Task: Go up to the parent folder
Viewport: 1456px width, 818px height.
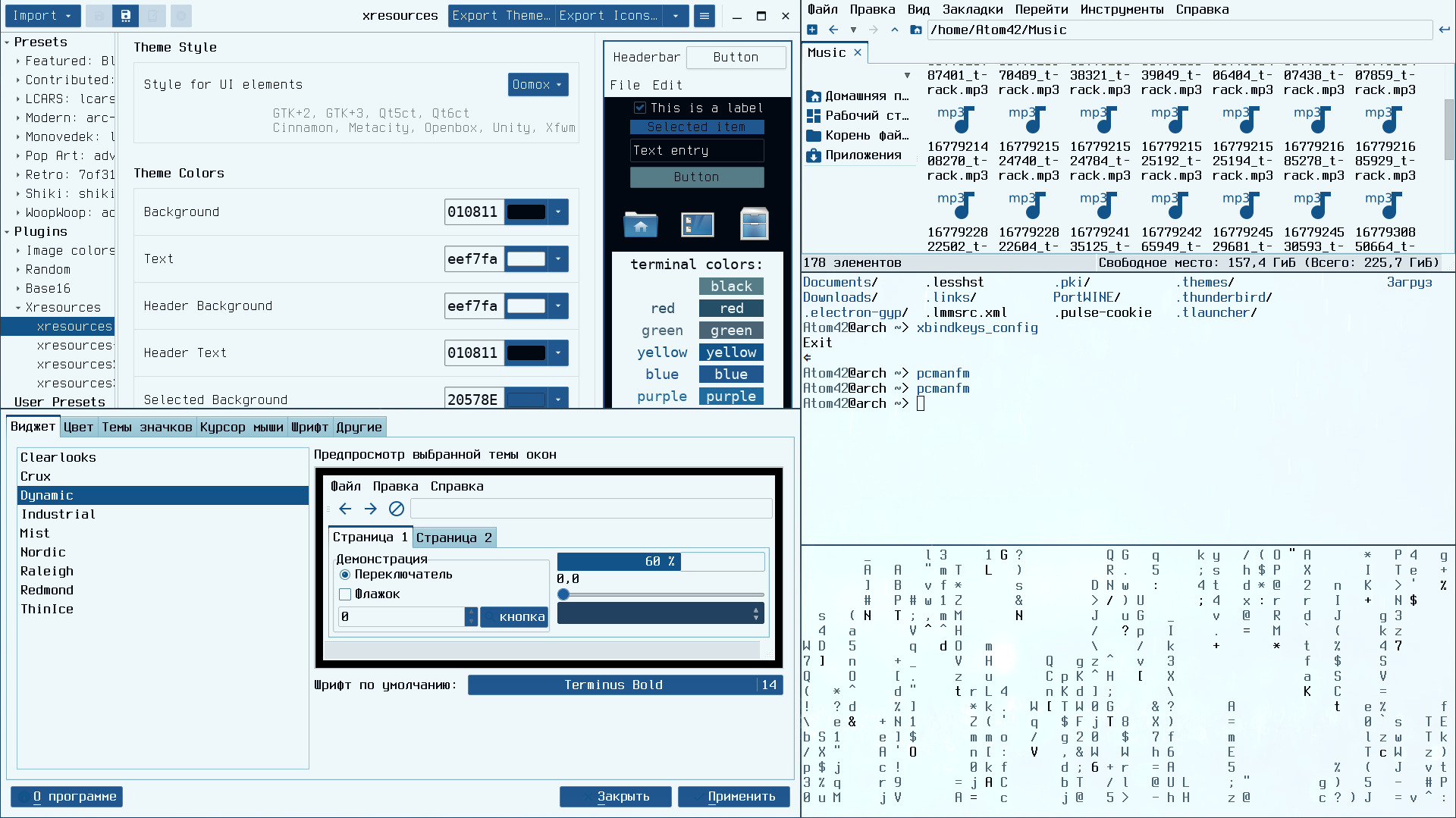Action: pyautogui.click(x=895, y=30)
